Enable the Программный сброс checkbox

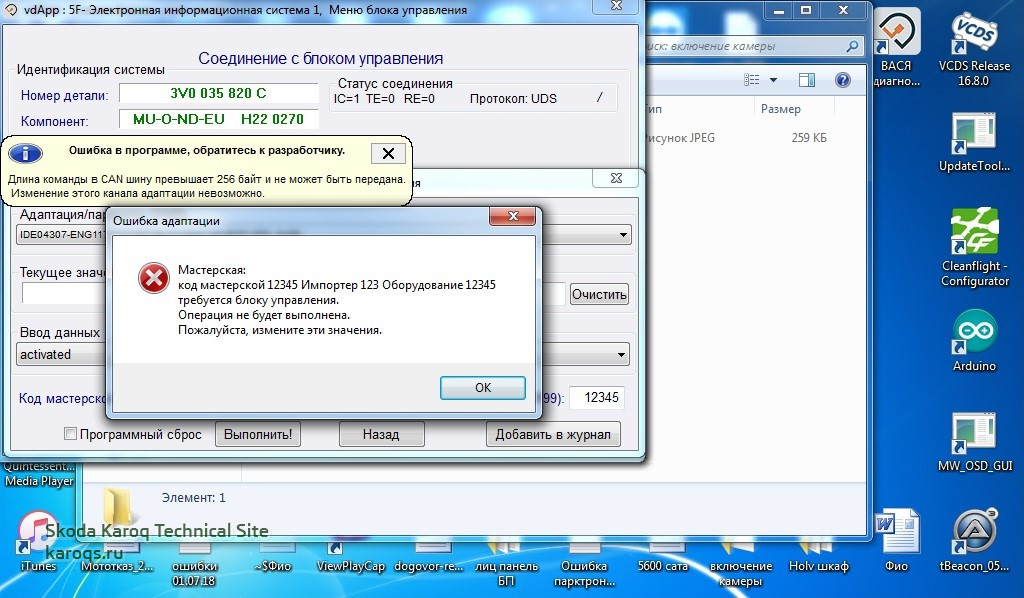[70, 434]
